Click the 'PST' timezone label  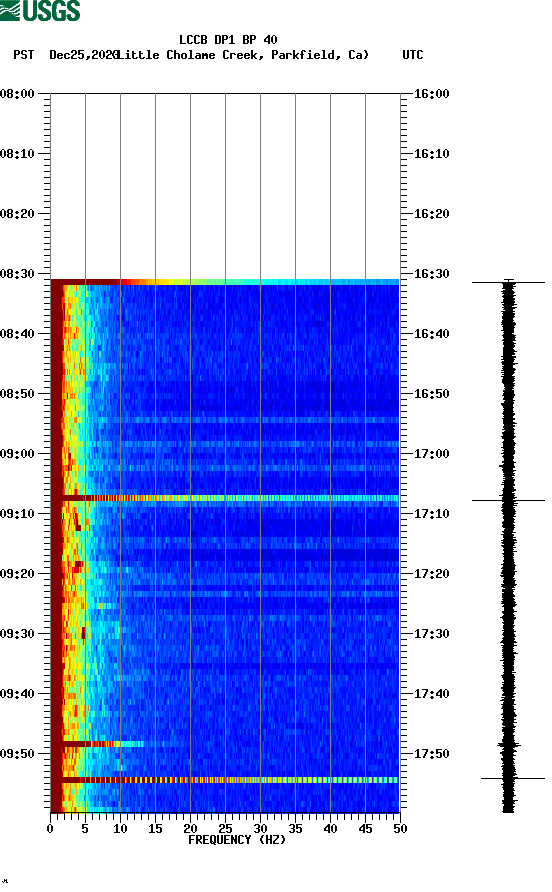pos(24,55)
